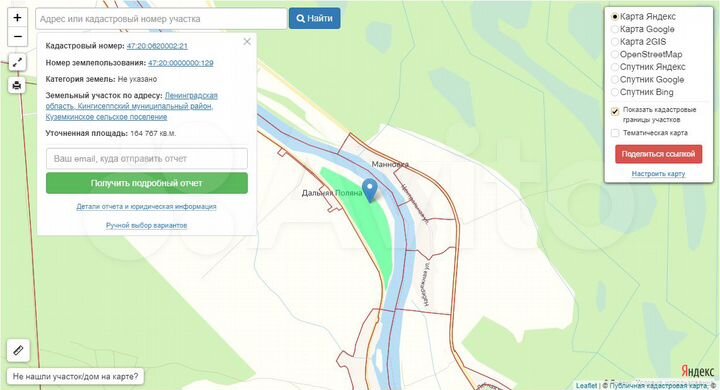Image resolution: width=720 pixels, height=390 pixels.
Task: Click Получить подробный отчет button
Action: (x=147, y=183)
